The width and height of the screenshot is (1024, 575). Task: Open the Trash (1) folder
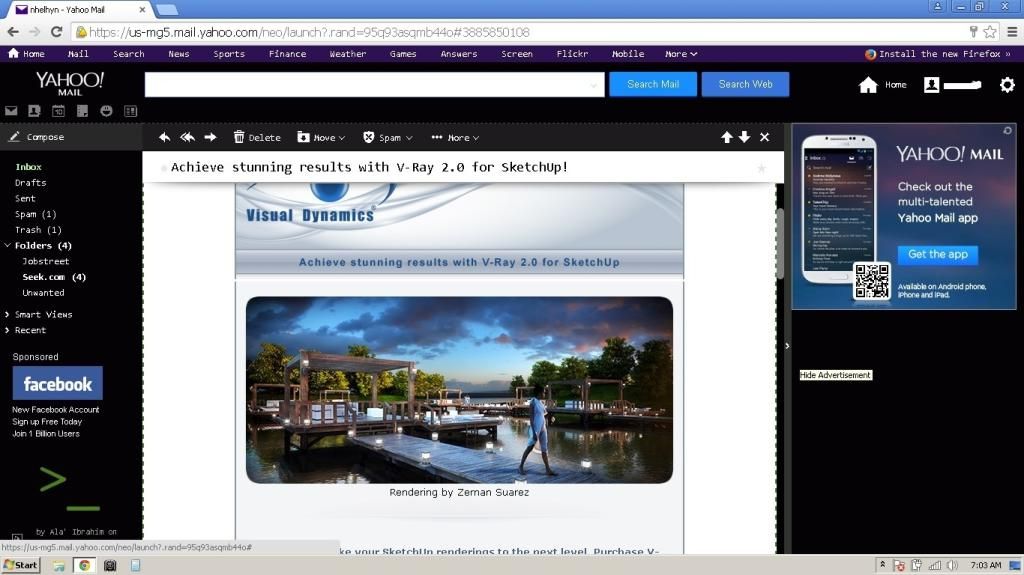point(38,229)
